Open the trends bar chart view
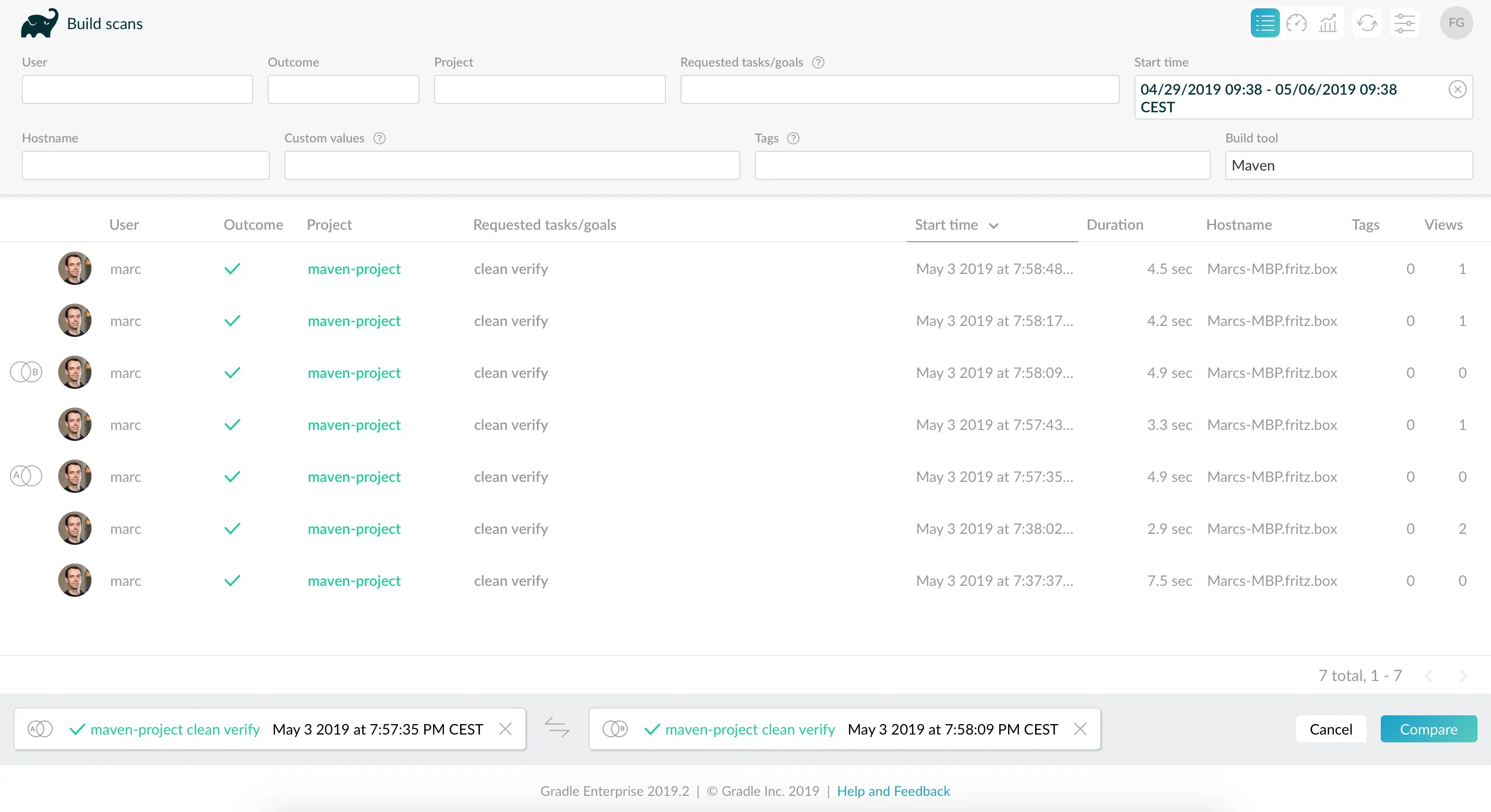 [1328, 23]
